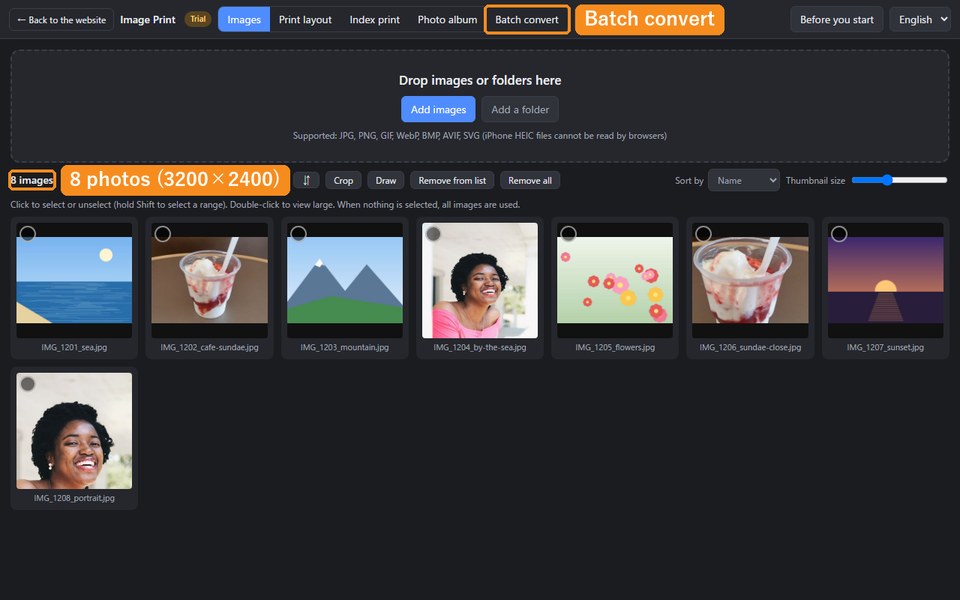Viewport: 960px width, 600px height.
Task: Click the IMG_1206_sundae-close.jpg filename
Action: pyautogui.click(x=750, y=347)
